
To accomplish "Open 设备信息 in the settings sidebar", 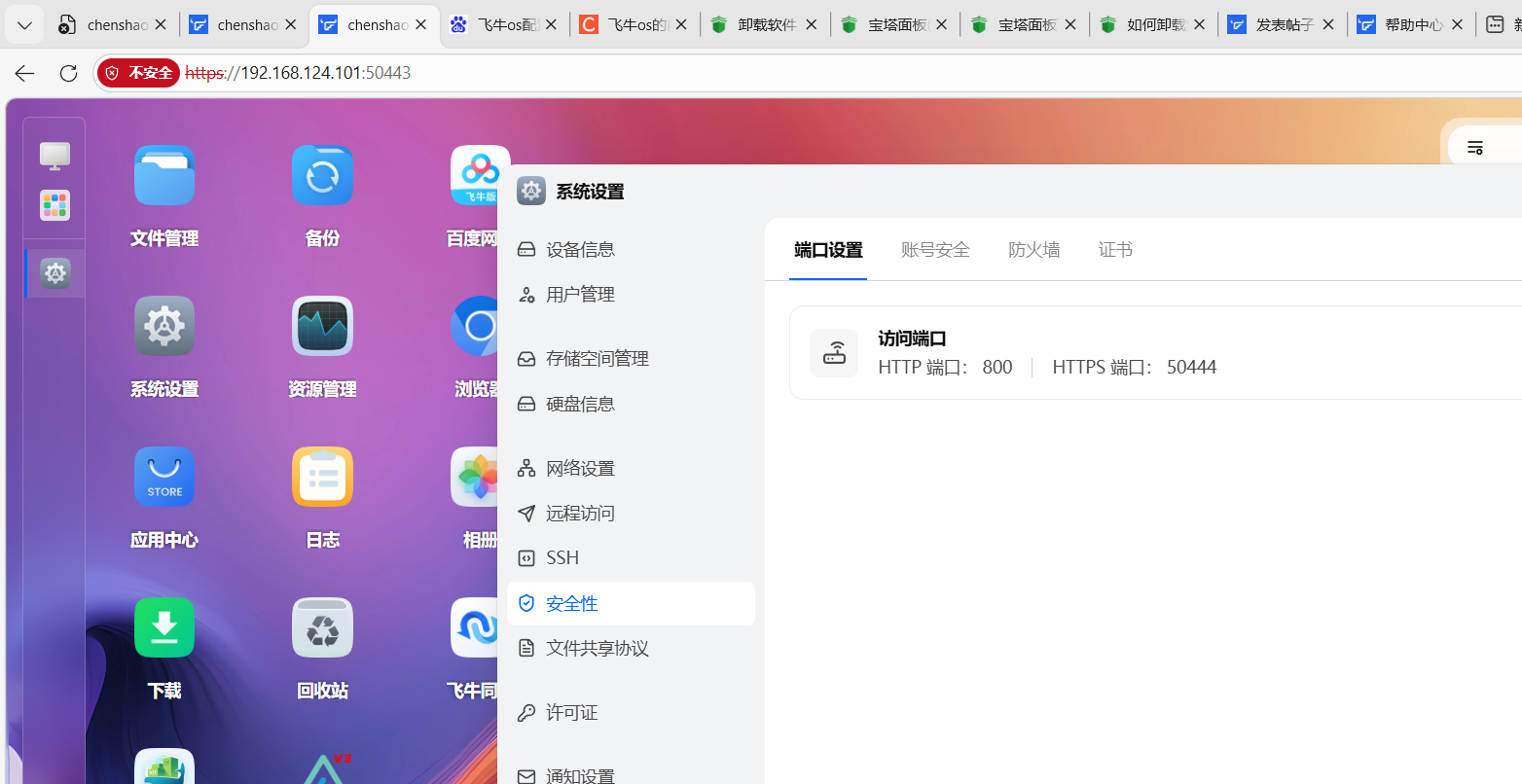I will (580, 249).
